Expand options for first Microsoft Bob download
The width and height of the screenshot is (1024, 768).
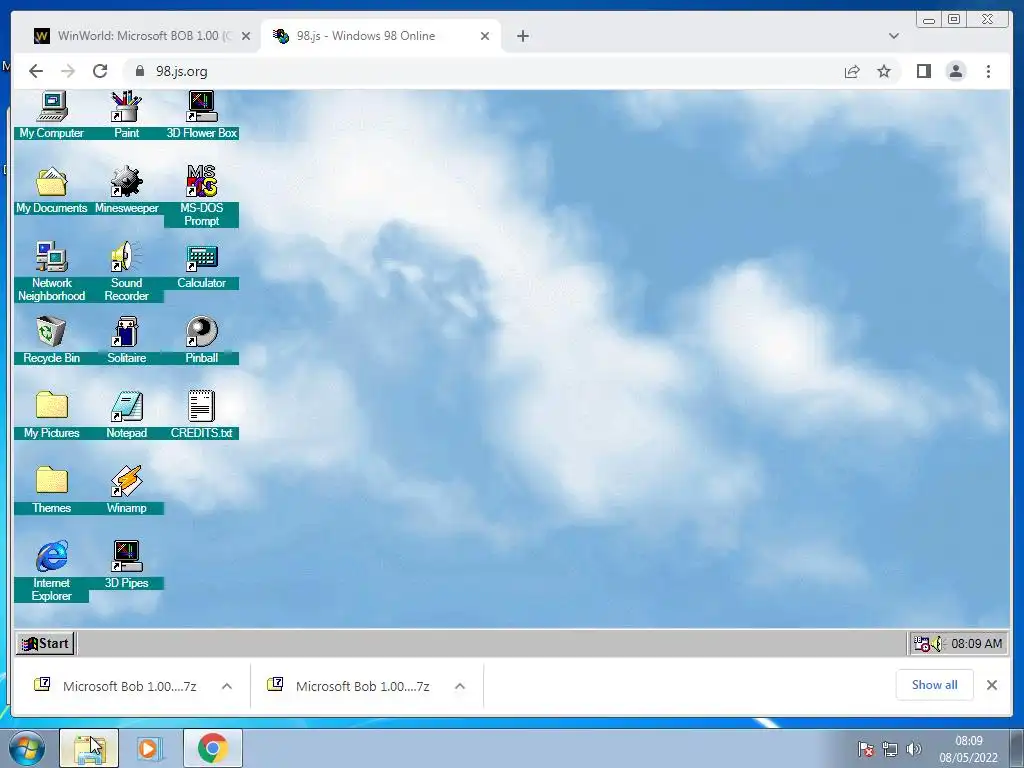pos(227,686)
